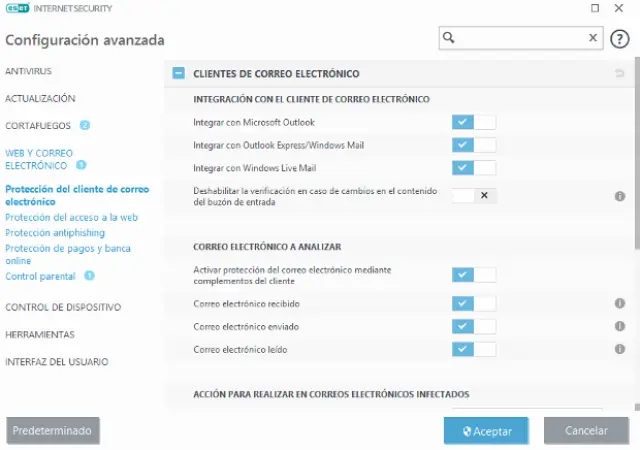Image resolution: width=640 pixels, height=450 pixels.
Task: Disable Integrar con Windows Live Mail
Action: pyautogui.click(x=473, y=168)
